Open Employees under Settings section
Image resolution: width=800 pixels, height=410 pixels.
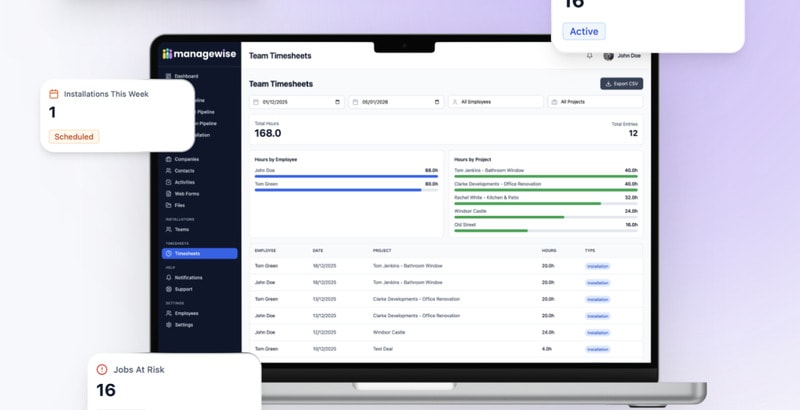[186, 313]
